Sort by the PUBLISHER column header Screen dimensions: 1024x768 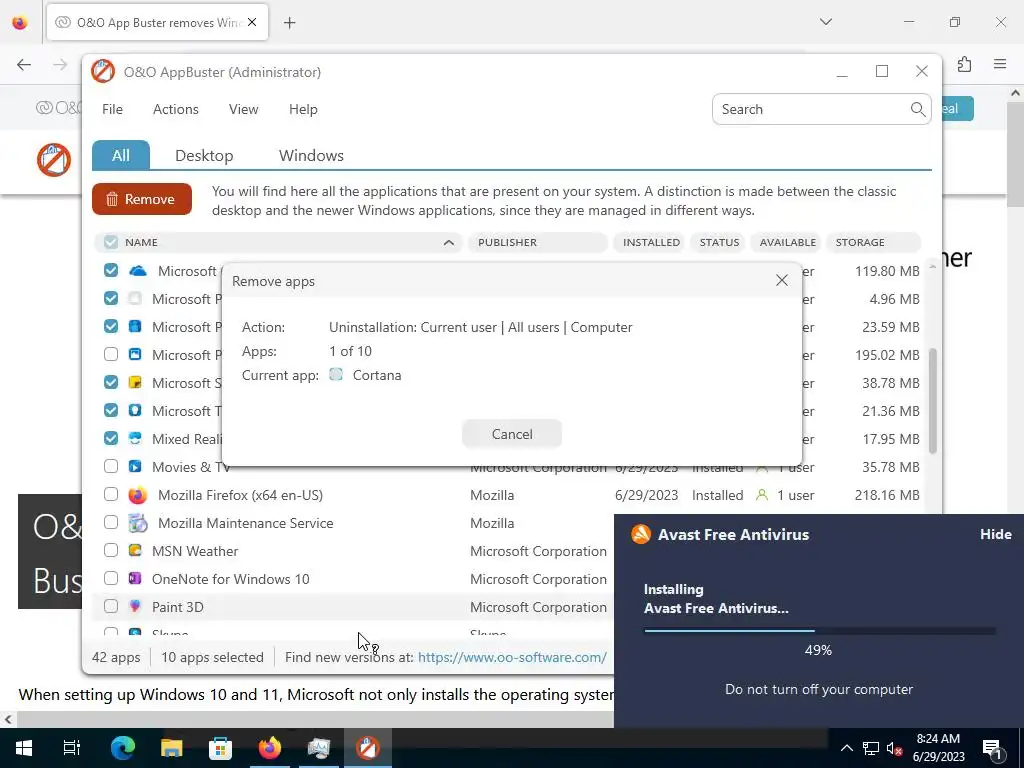[x=537, y=242]
